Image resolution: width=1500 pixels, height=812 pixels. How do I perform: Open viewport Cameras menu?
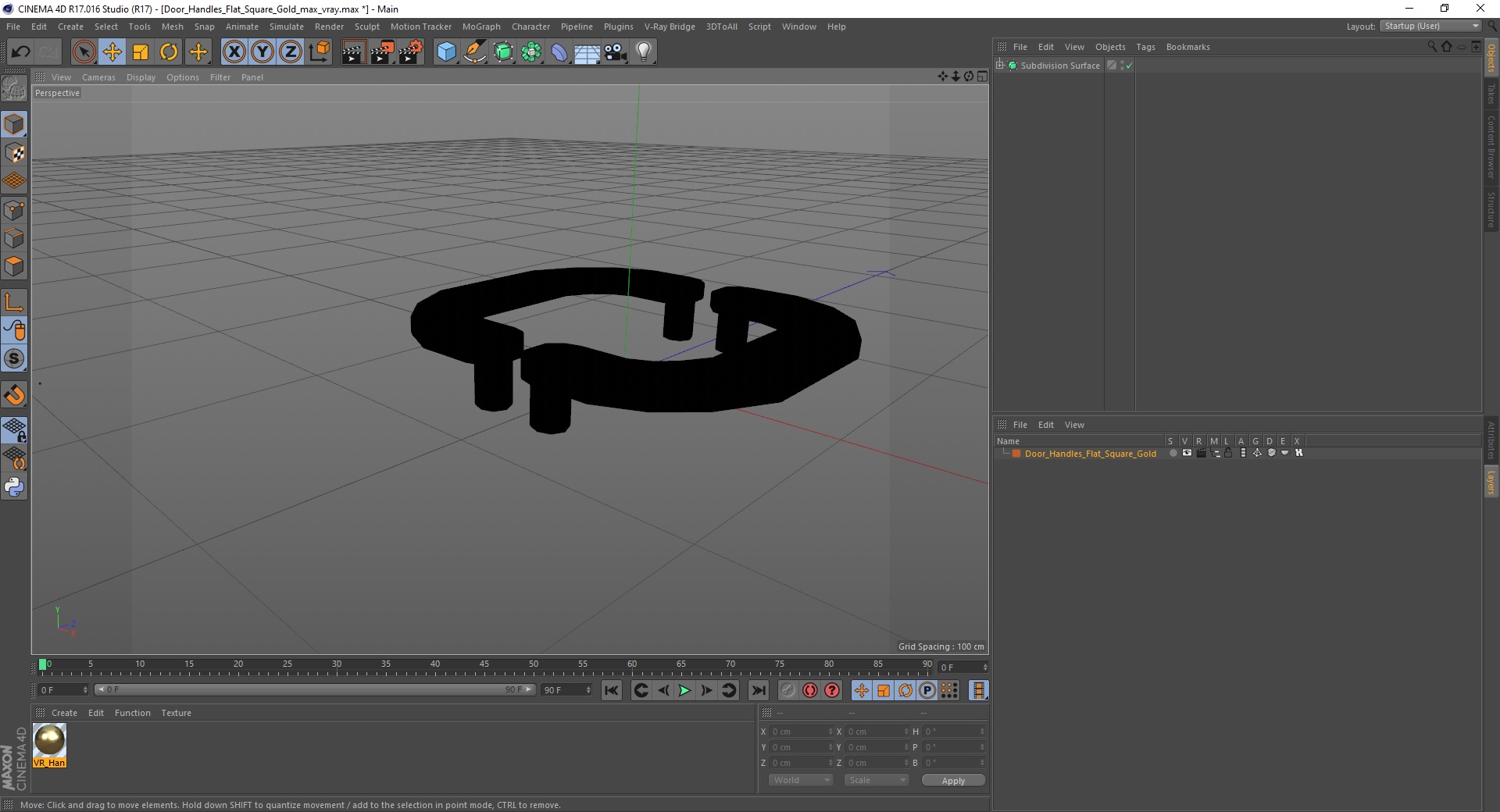[x=98, y=77]
